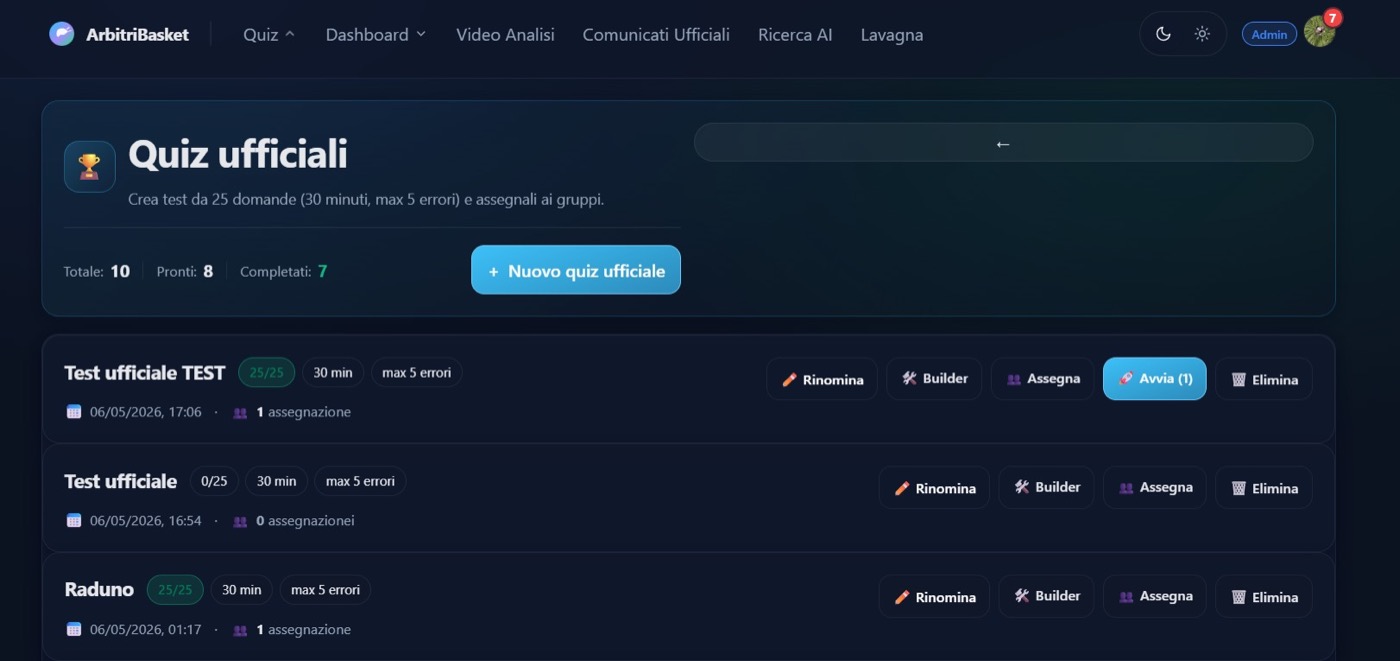Click the Quiz ufficiali heading
This screenshot has width=1400, height=661.
pos(238,154)
